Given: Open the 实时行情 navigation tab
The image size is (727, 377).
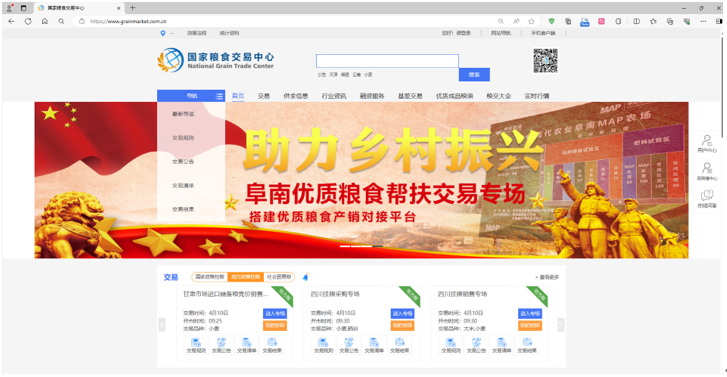Looking at the screenshot, I should 537,96.
